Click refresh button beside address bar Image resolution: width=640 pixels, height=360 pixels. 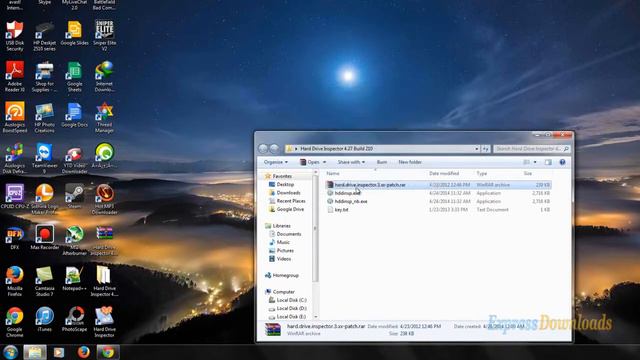[485, 149]
